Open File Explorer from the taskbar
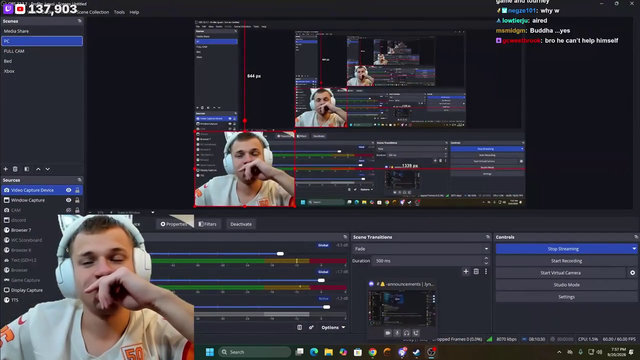This screenshot has height=360, width=640. [x=329, y=352]
